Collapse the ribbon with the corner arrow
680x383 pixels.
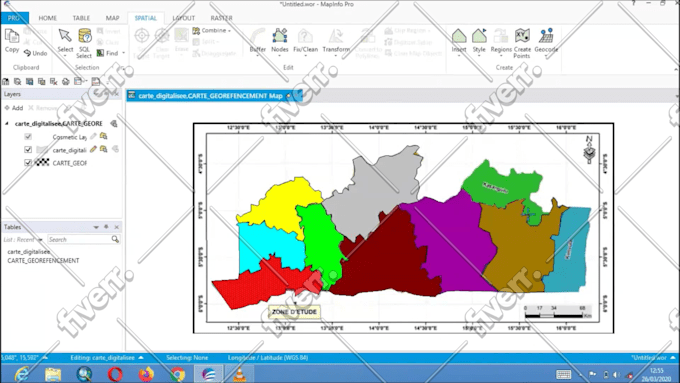(x=676, y=69)
